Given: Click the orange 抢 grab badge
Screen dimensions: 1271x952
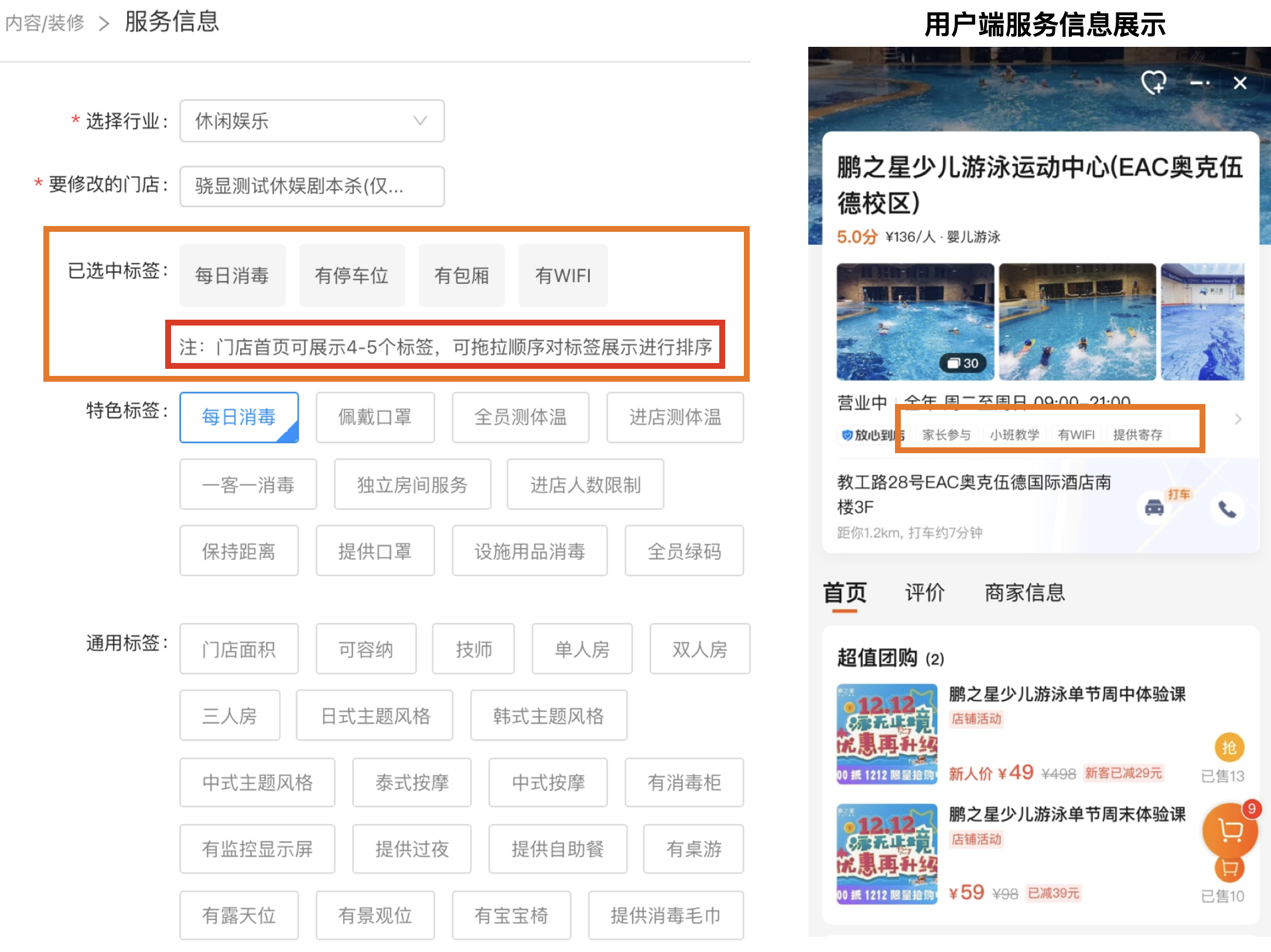Looking at the screenshot, I should (1229, 747).
